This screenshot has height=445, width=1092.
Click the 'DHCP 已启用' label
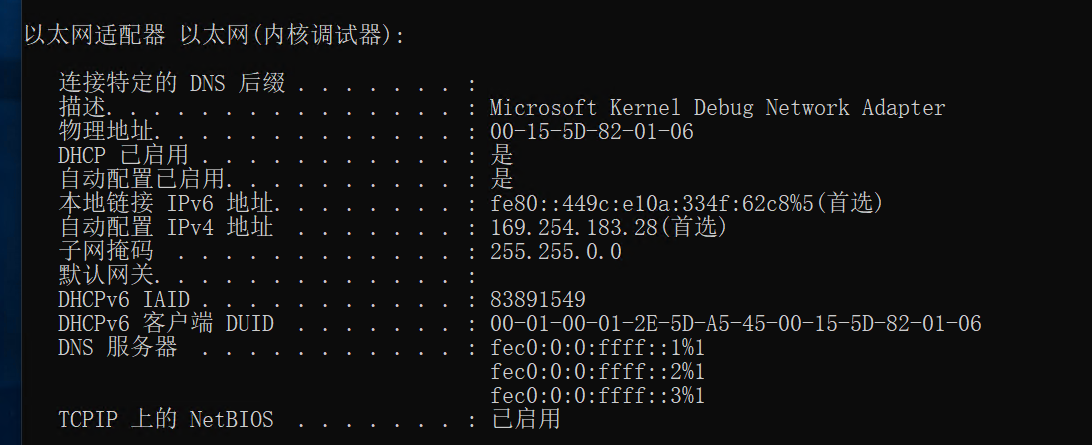(124, 155)
